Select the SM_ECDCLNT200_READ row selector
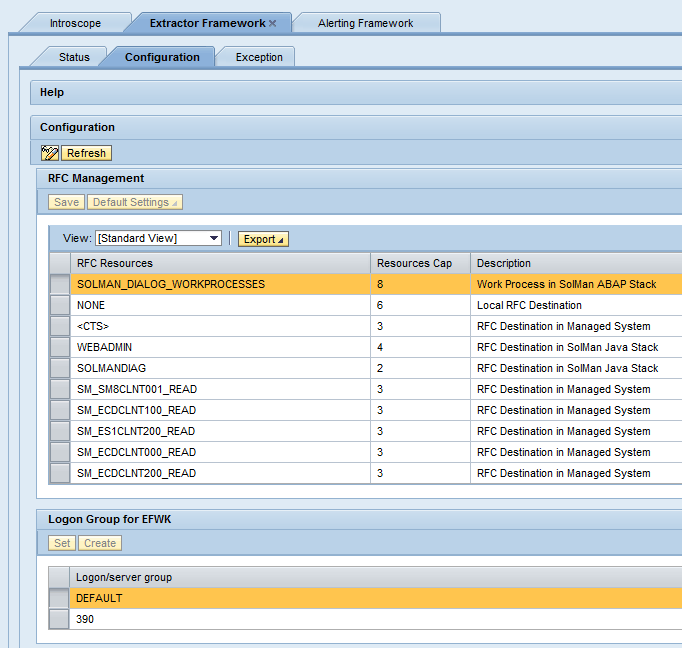 tap(60, 473)
